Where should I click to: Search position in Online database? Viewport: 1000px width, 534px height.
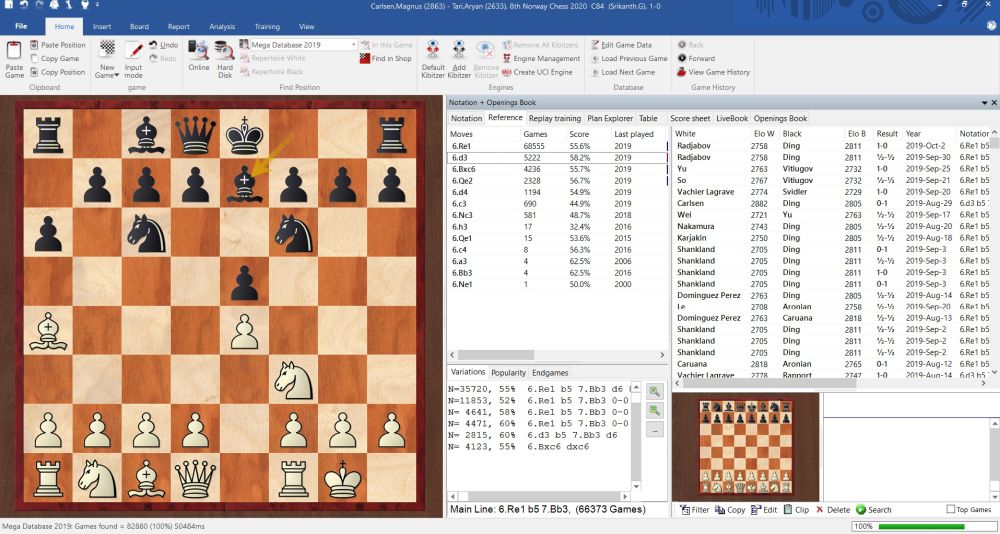coord(198,58)
